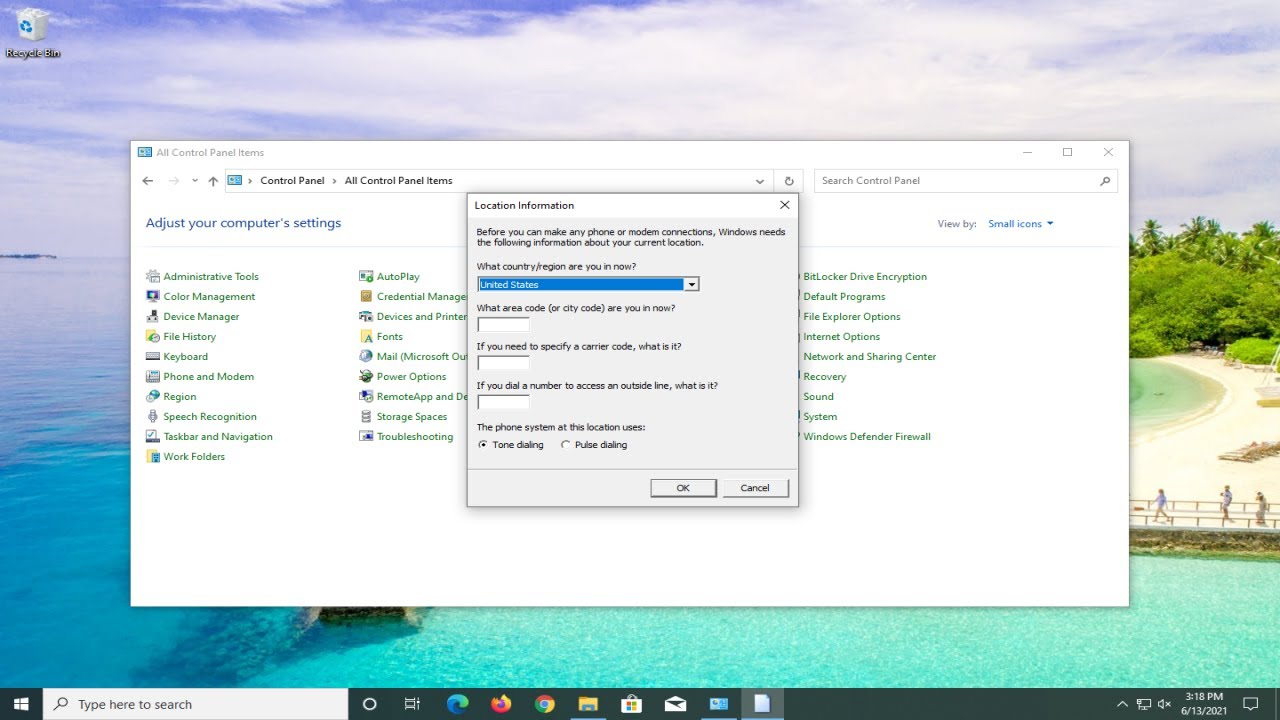The width and height of the screenshot is (1280, 720).
Task: Open the View by Small icons dropdown
Action: 1021,224
